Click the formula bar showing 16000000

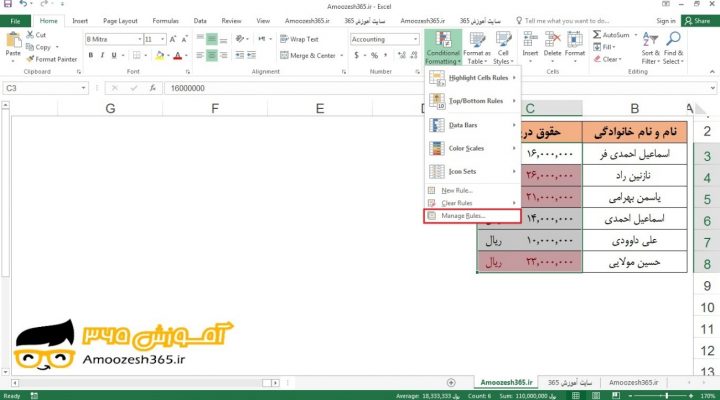point(436,88)
